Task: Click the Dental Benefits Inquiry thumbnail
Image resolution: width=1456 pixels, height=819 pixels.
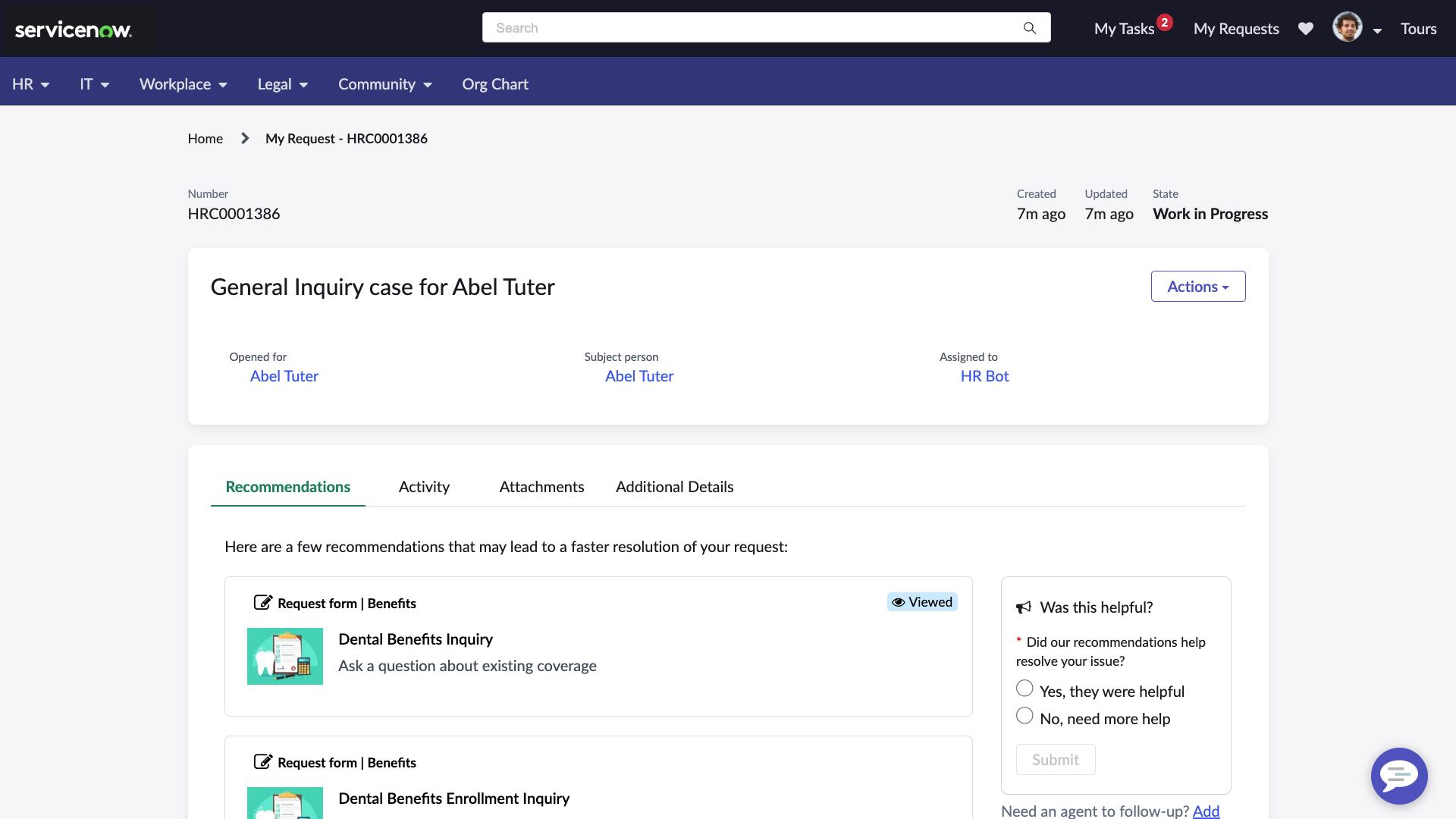Action: 284,656
